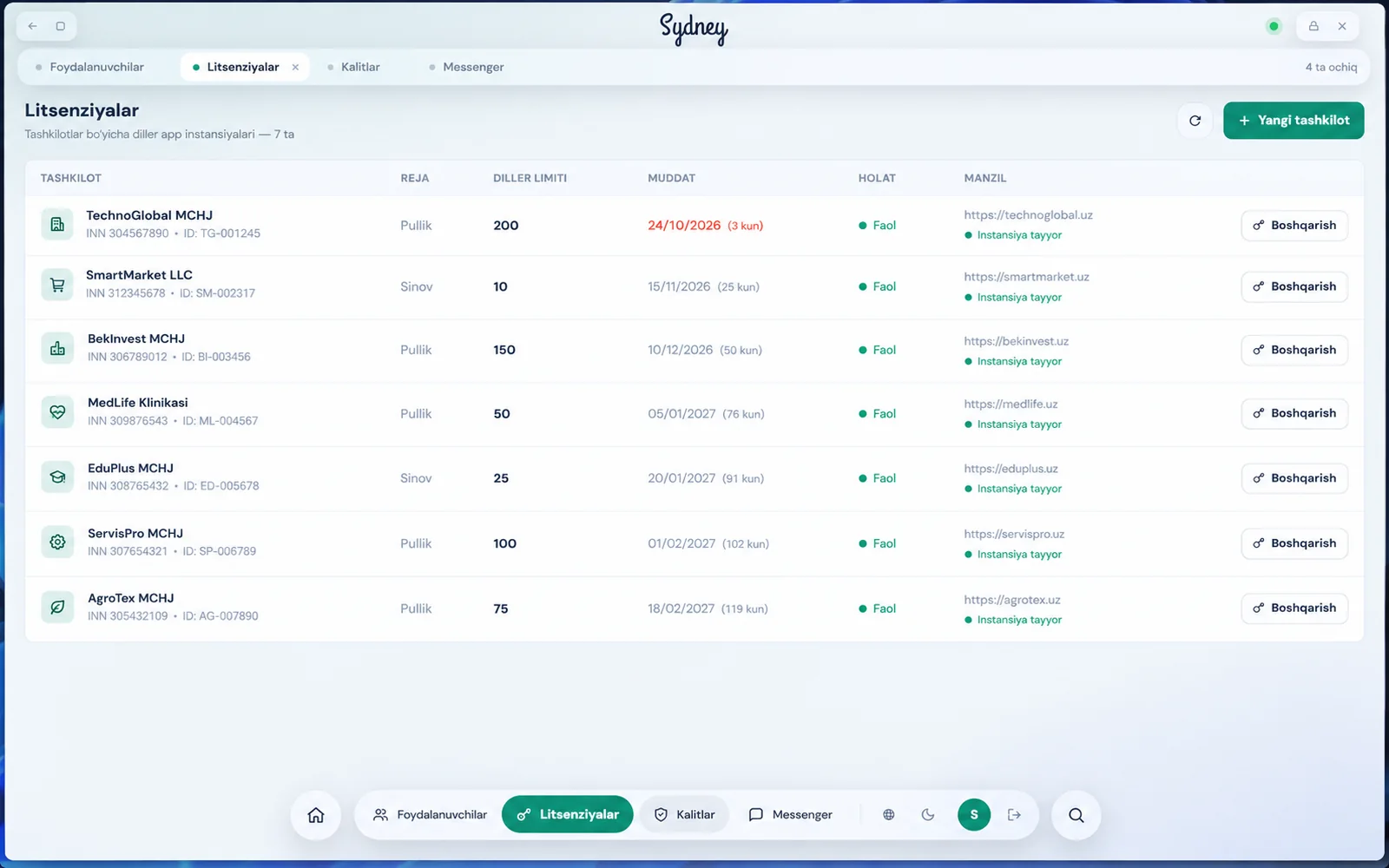
Task: Click the SmartMarket LLC shopping cart icon
Action: (x=57, y=285)
